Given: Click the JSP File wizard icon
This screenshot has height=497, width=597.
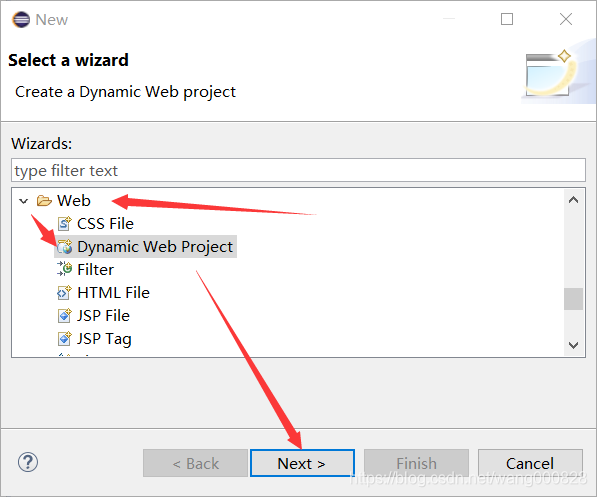Looking at the screenshot, I should click(x=64, y=316).
